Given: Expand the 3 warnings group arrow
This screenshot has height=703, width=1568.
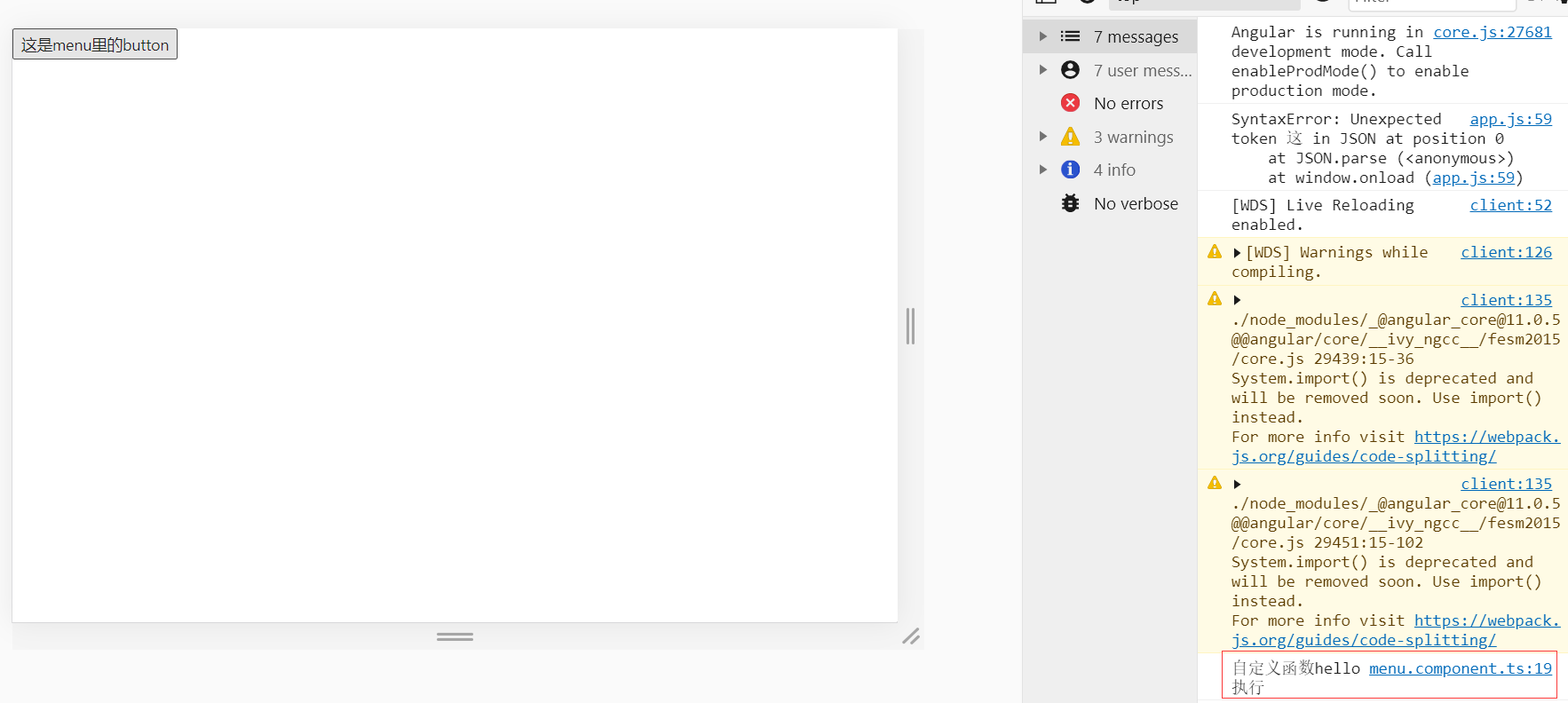Looking at the screenshot, I should click(x=1043, y=137).
